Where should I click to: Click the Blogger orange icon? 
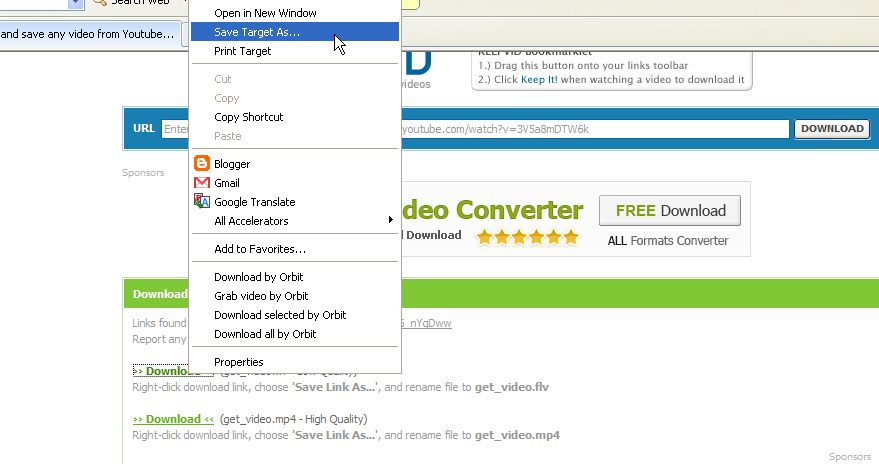202,163
